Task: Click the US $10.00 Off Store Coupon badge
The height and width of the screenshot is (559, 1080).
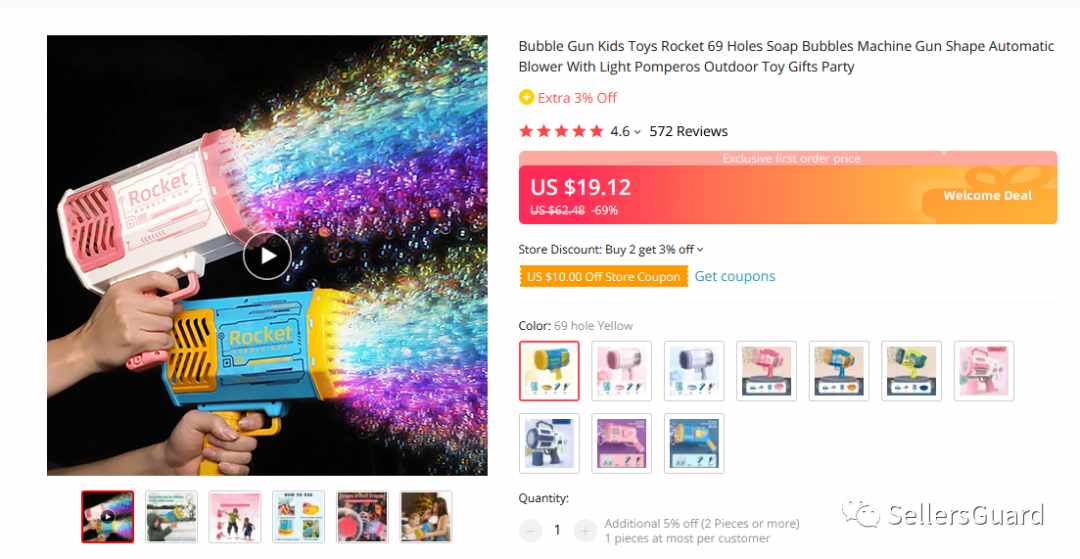Action: click(603, 277)
